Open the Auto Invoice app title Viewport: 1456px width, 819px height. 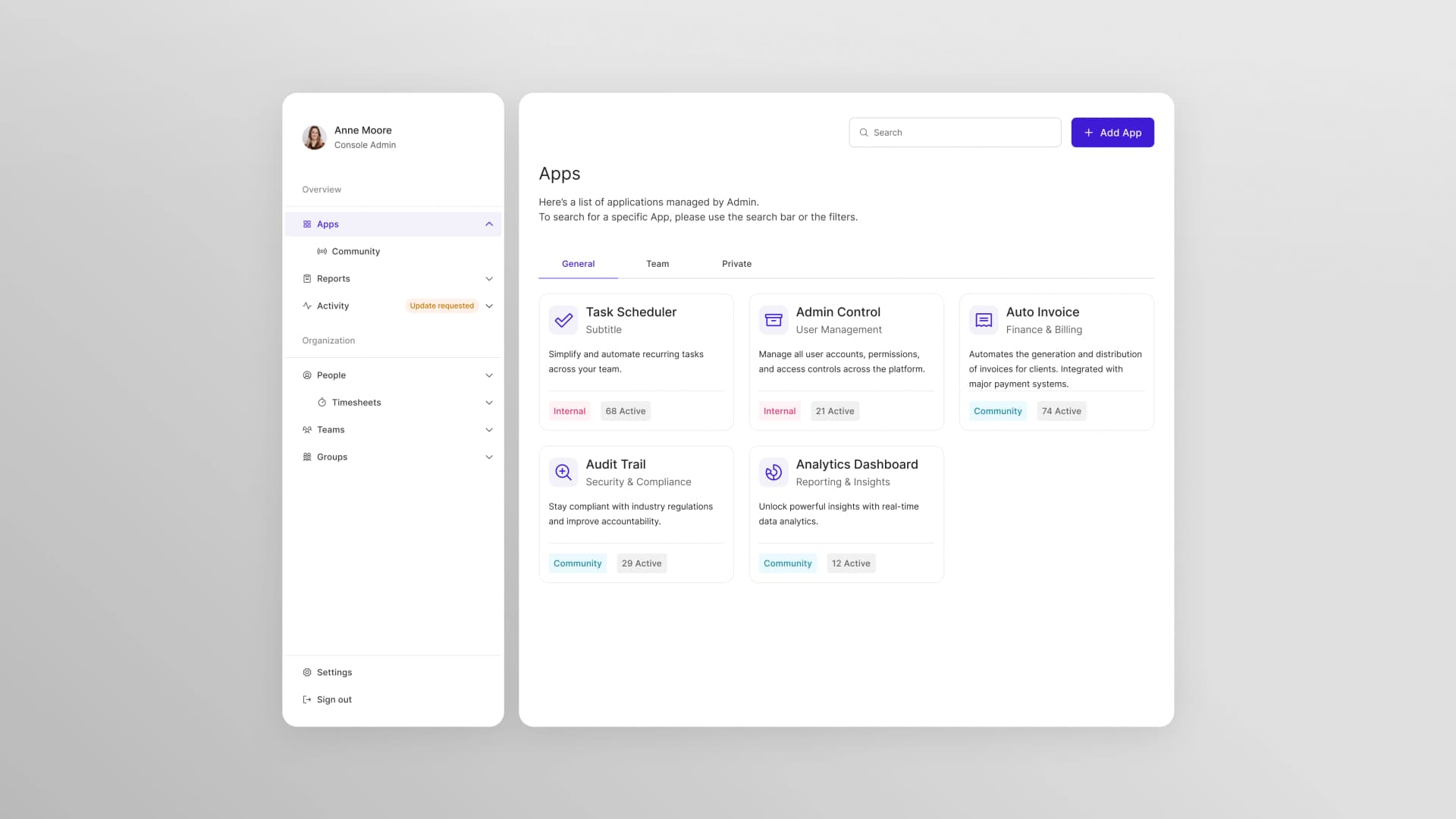[x=1043, y=312]
